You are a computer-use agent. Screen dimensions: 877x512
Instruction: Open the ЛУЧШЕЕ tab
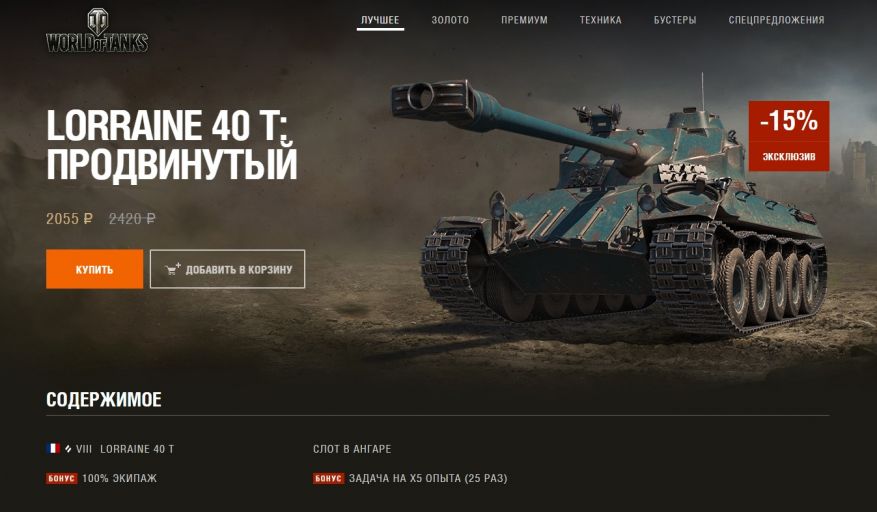click(380, 20)
